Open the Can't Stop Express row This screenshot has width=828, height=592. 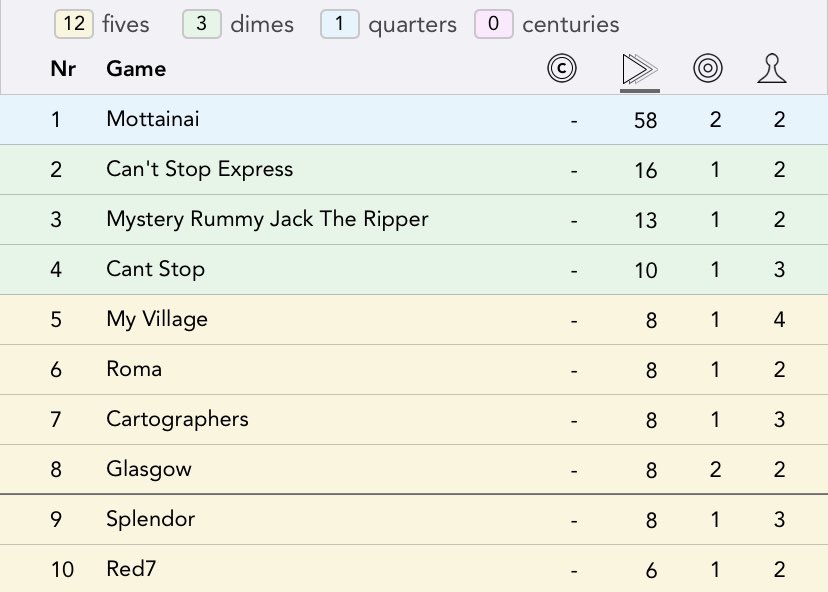point(414,170)
